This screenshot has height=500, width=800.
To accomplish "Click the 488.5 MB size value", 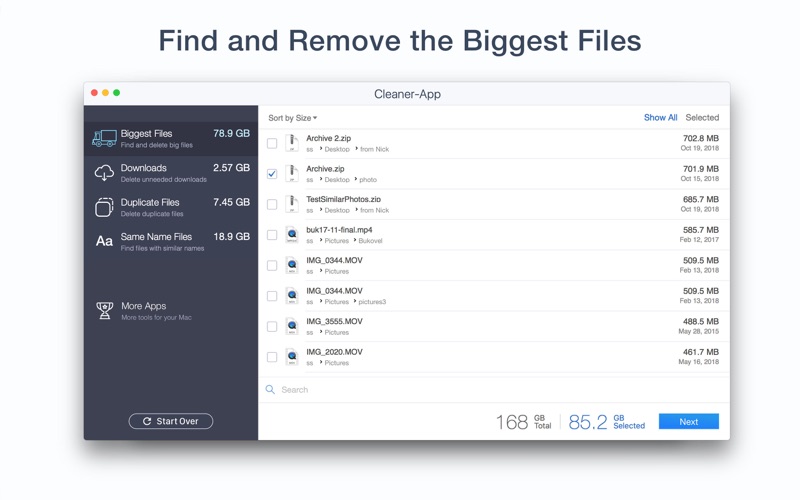I will [701, 321].
